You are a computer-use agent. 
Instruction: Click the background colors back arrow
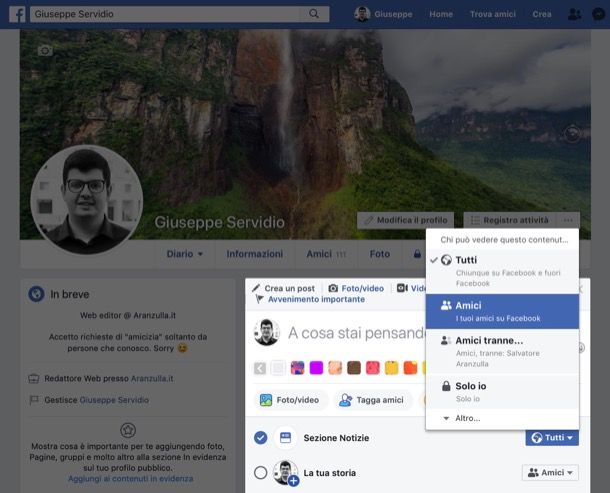click(x=260, y=368)
